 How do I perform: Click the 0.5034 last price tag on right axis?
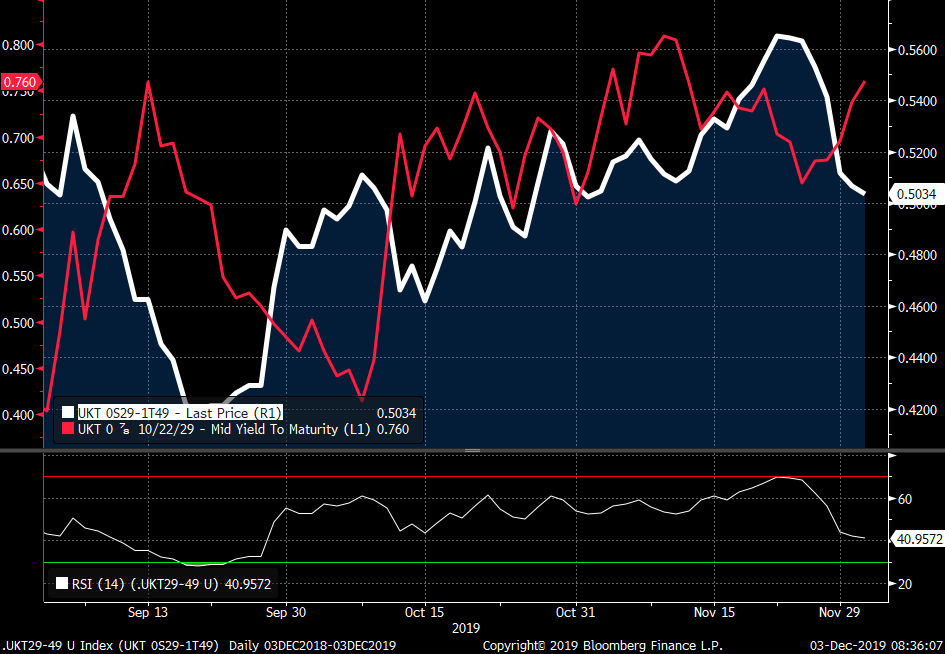pyautogui.click(x=913, y=195)
